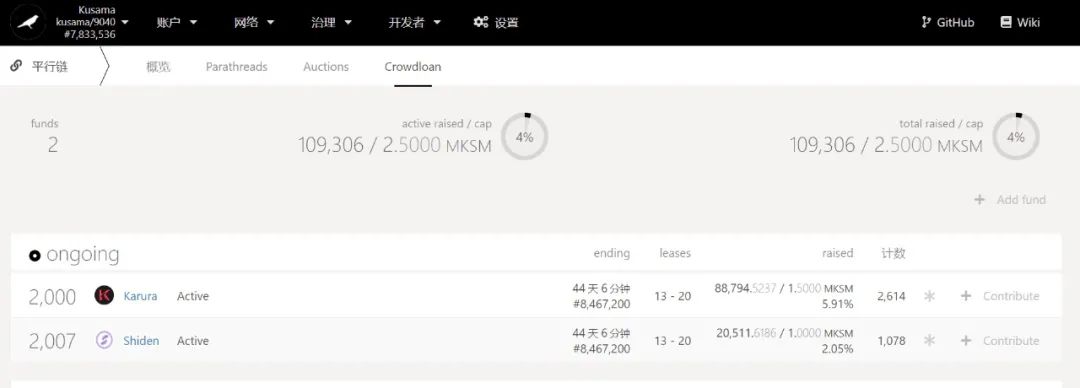Open the Shiden parachain name link
The image size is (1080, 388).
coord(141,340)
